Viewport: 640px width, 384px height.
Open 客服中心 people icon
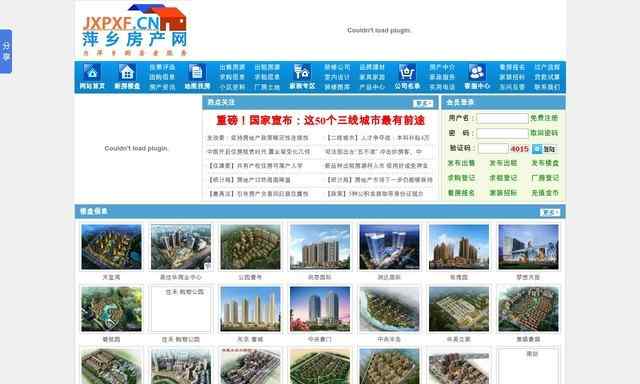477,73
